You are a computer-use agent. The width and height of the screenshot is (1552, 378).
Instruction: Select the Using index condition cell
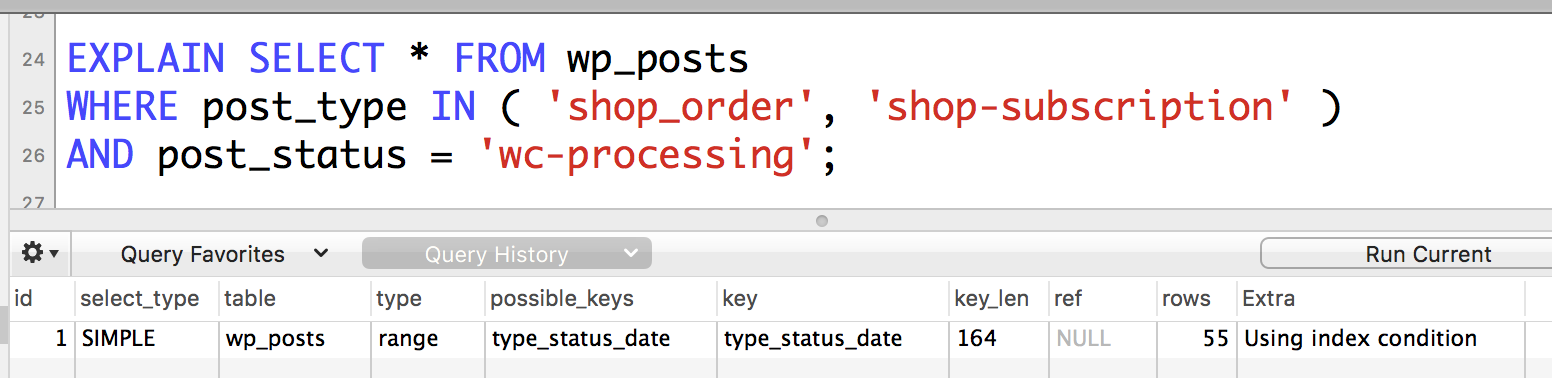point(1381,339)
